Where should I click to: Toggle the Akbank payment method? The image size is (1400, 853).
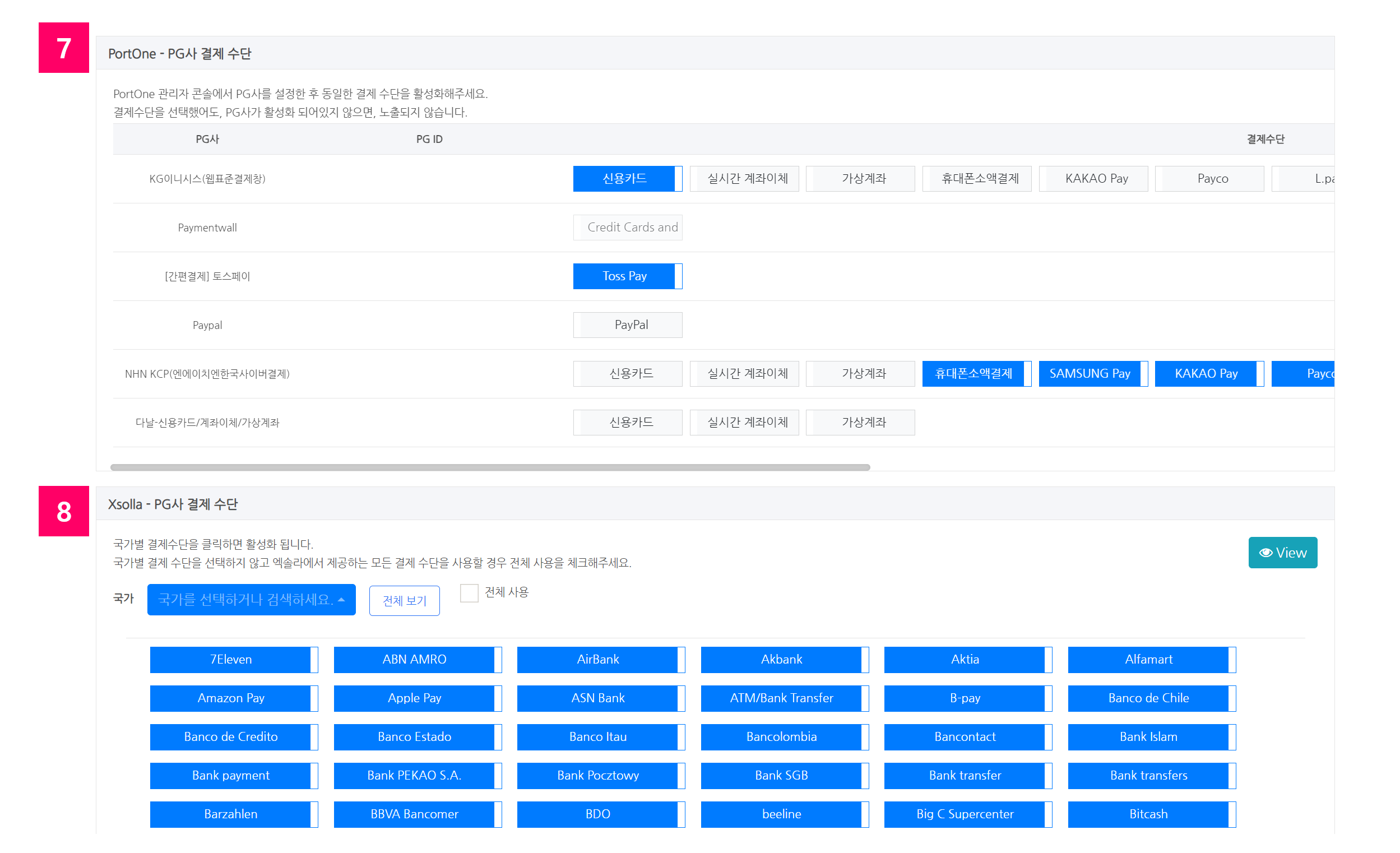click(785, 660)
